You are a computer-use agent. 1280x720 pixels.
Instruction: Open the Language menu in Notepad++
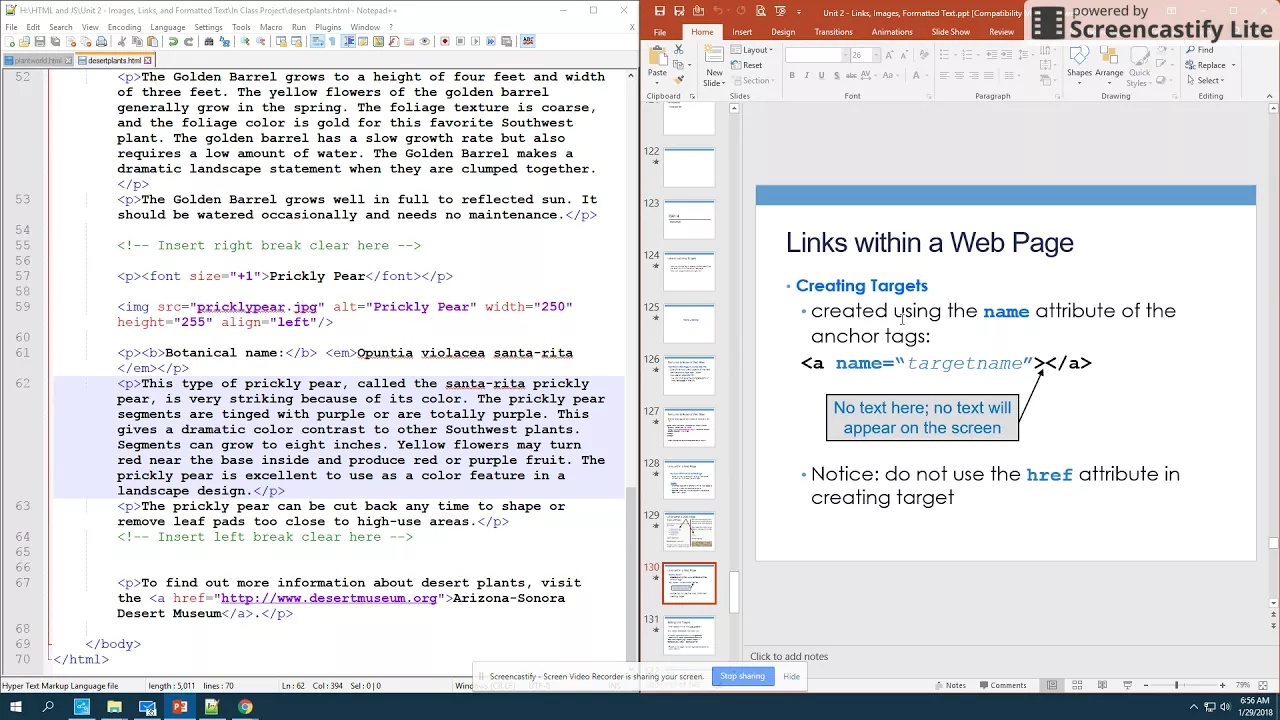[167, 27]
